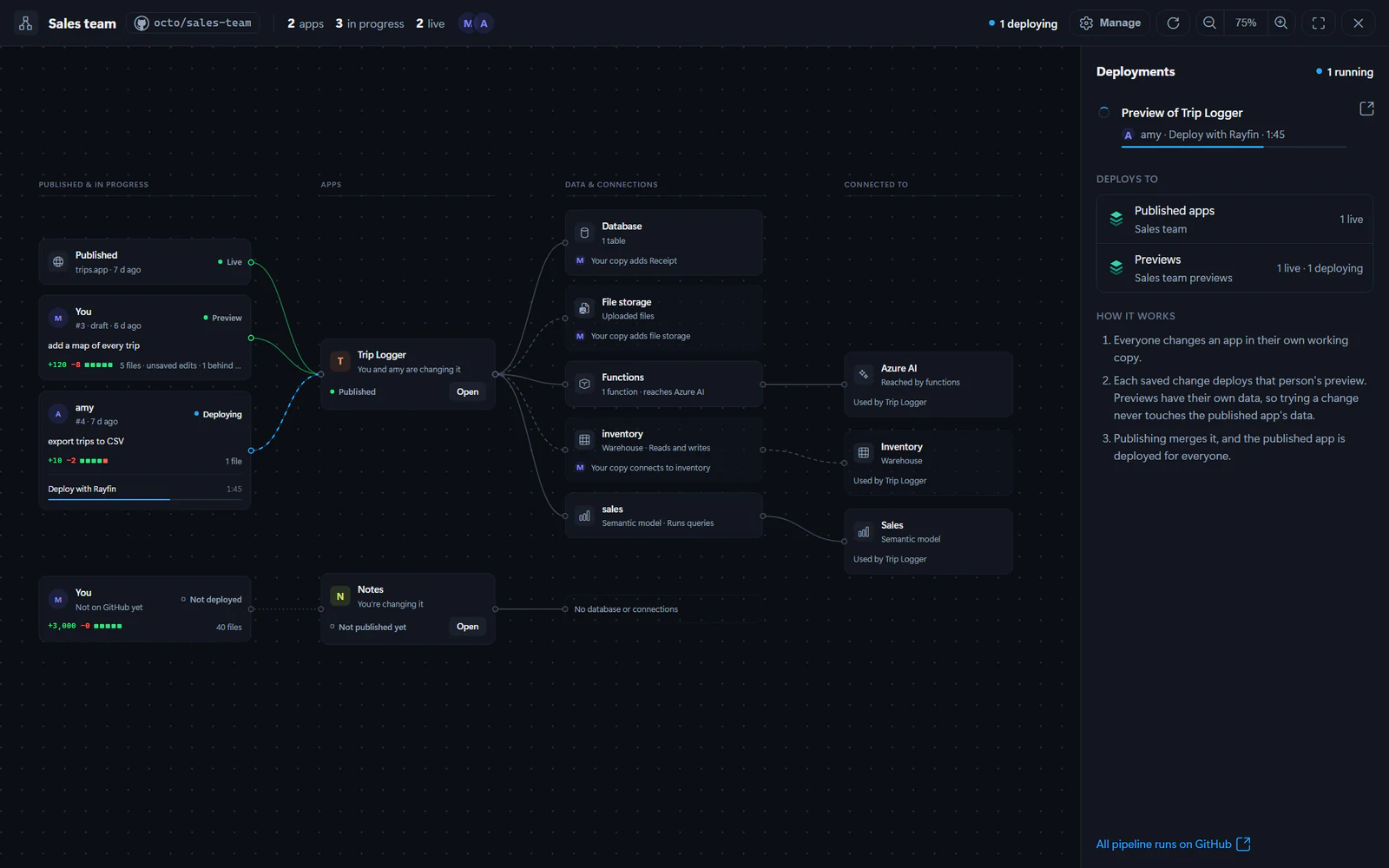Click 'No database or connections' label
The width and height of the screenshot is (1389, 868).
pyautogui.click(x=626, y=609)
